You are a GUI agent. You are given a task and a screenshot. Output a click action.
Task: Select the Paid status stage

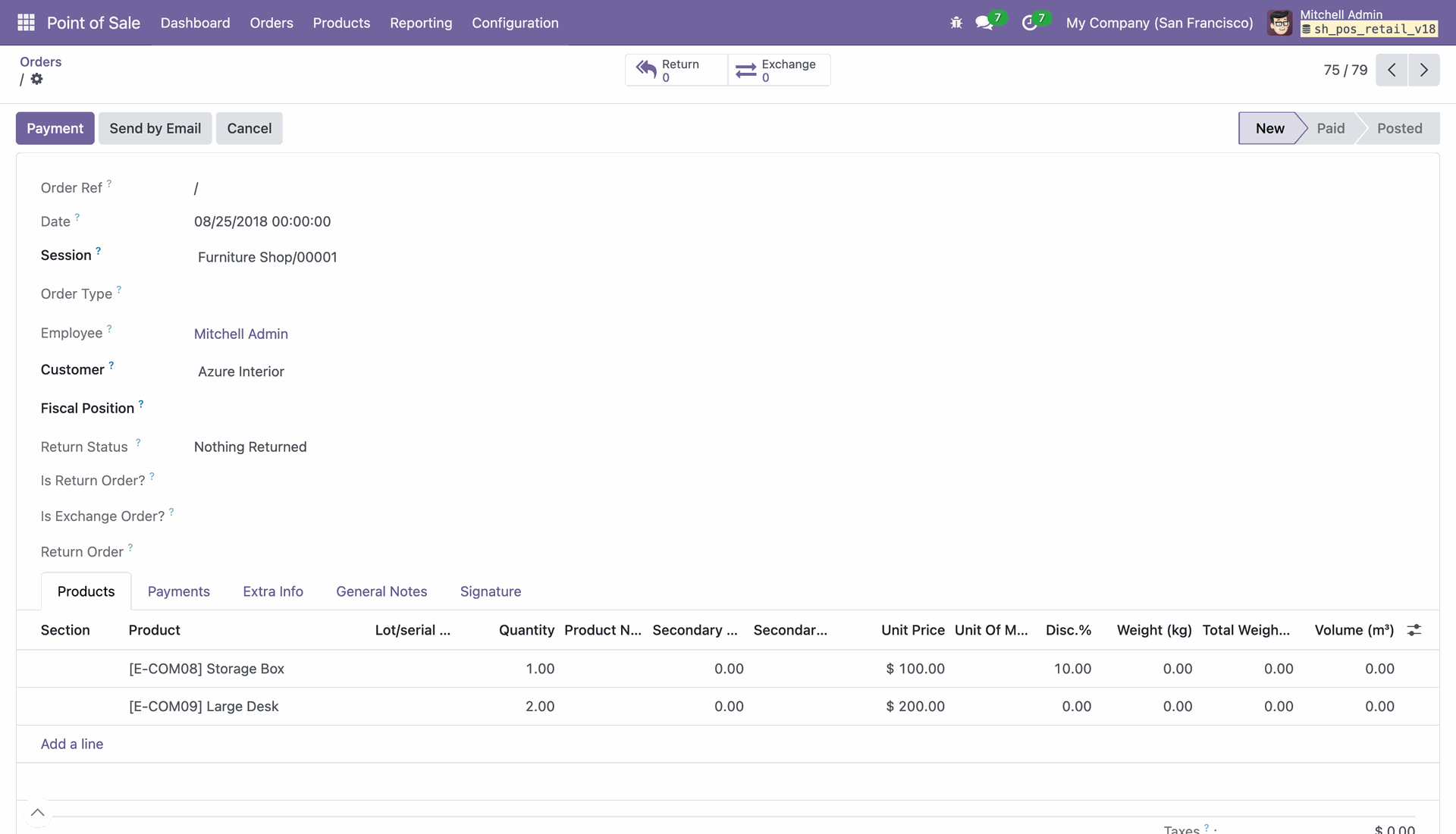pyautogui.click(x=1330, y=128)
